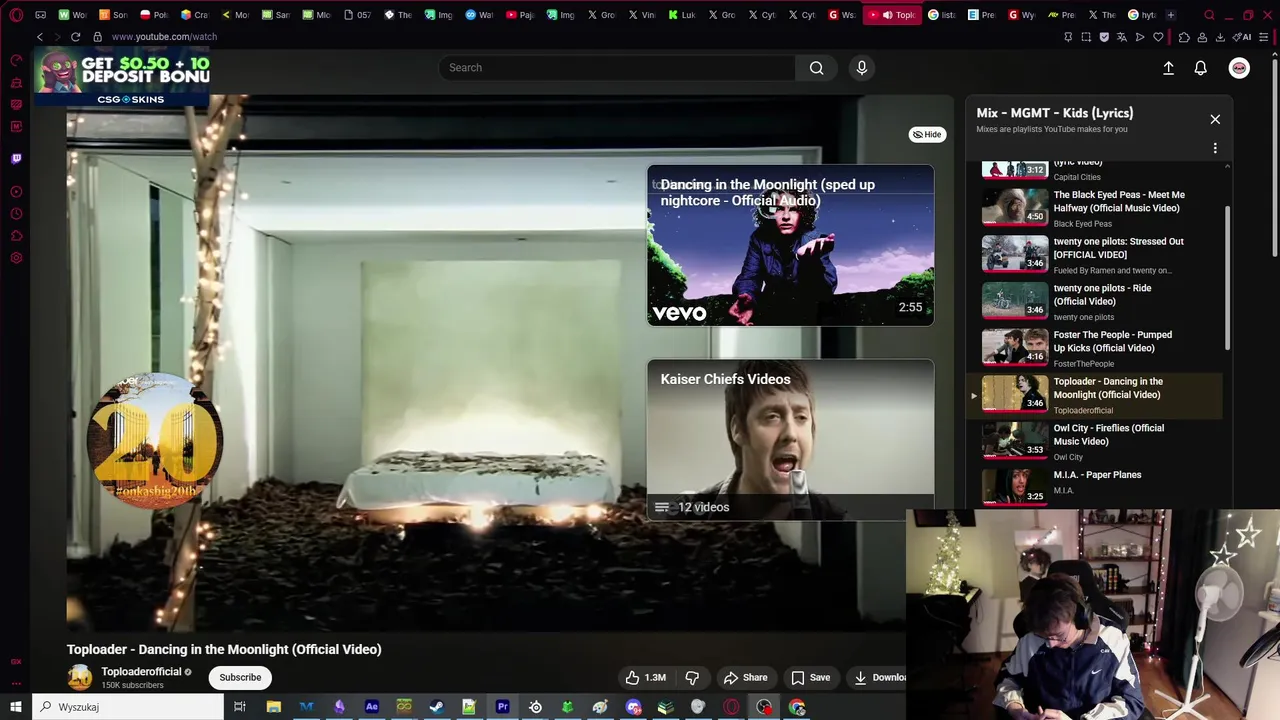This screenshot has width=1280, height=720.
Task: Click the upload video icon
Action: point(1168,68)
